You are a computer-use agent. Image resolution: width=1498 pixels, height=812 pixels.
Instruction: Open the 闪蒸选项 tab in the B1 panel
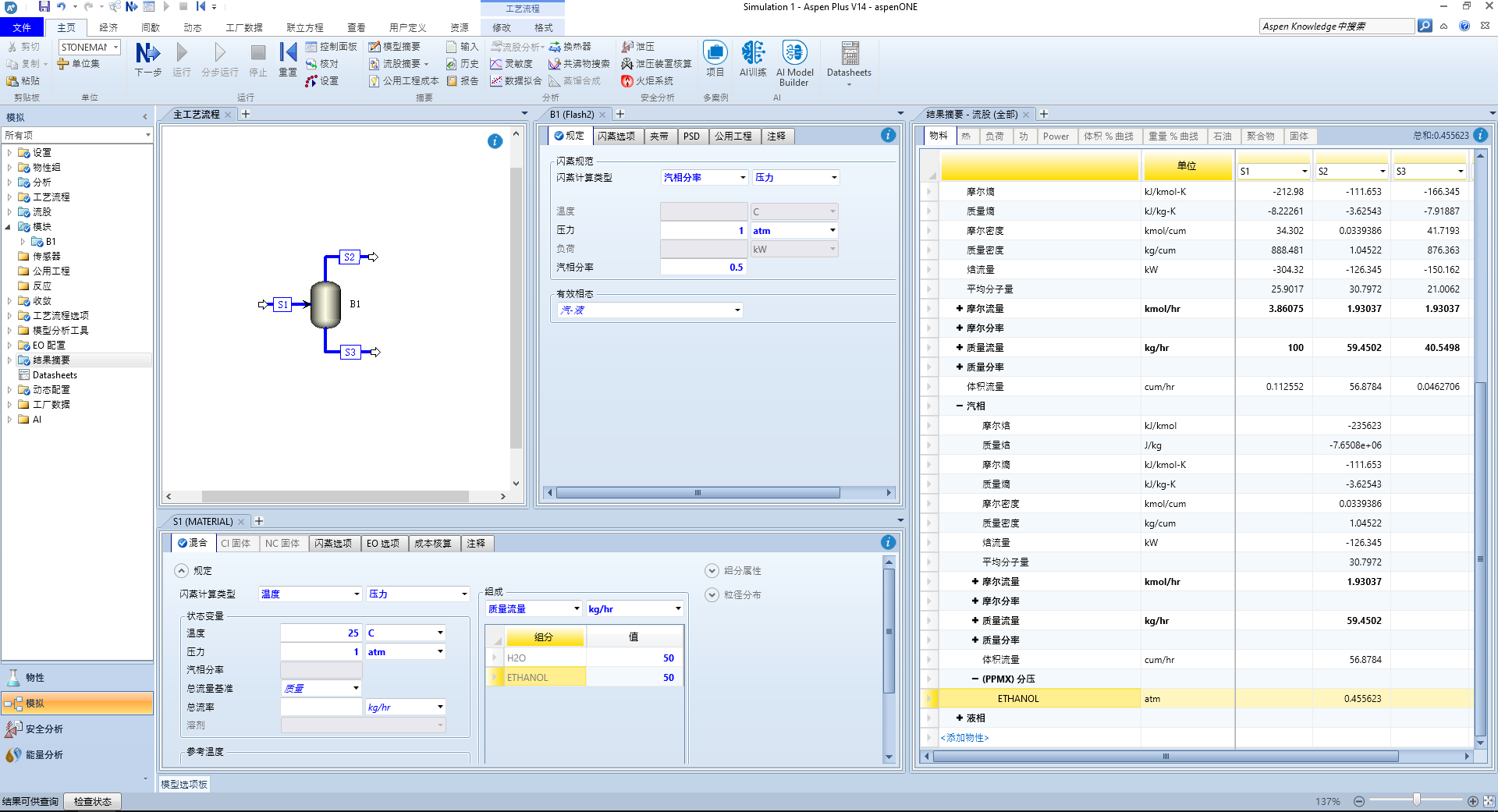616,137
